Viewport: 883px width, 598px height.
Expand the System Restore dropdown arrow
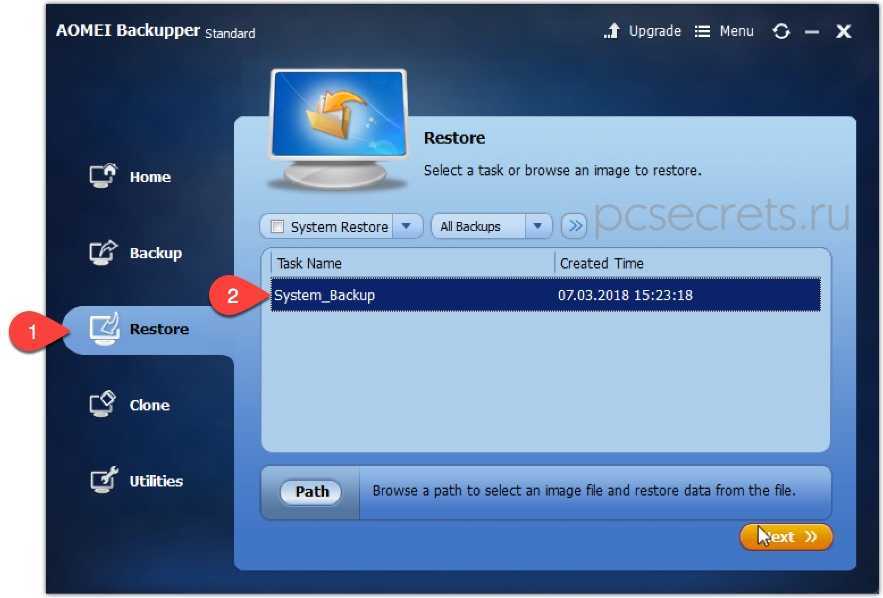tap(407, 226)
